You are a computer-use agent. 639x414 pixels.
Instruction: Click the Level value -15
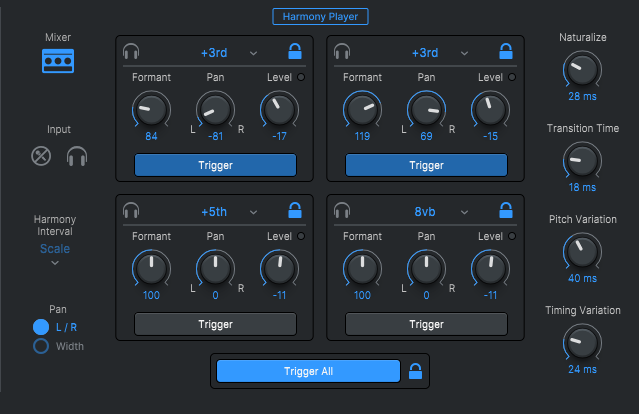pyautogui.click(x=491, y=136)
